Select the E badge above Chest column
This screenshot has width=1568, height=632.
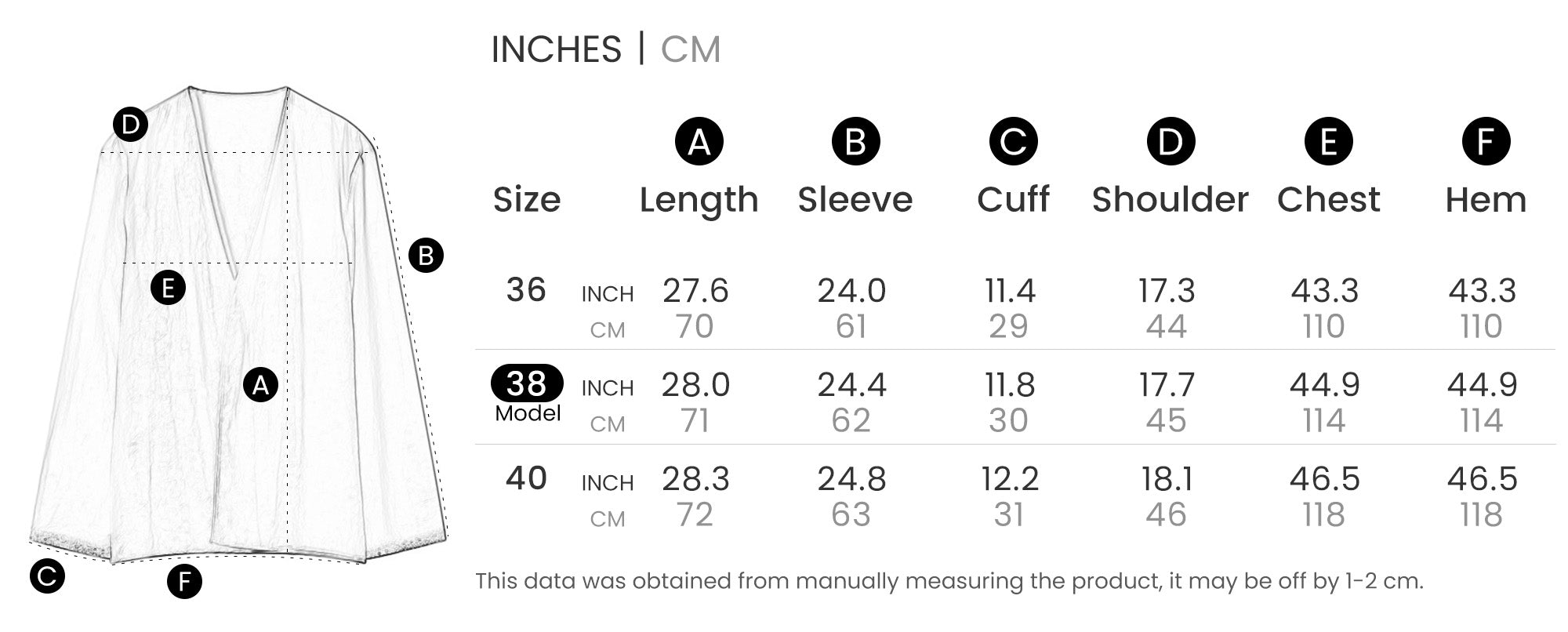tap(1328, 142)
